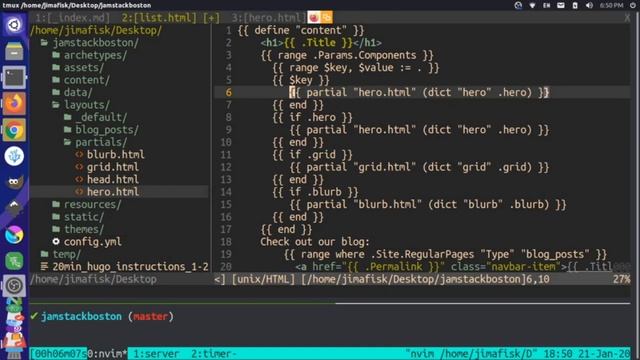
Task: Click the [unix/HTML] status line entry
Action: click(263, 279)
